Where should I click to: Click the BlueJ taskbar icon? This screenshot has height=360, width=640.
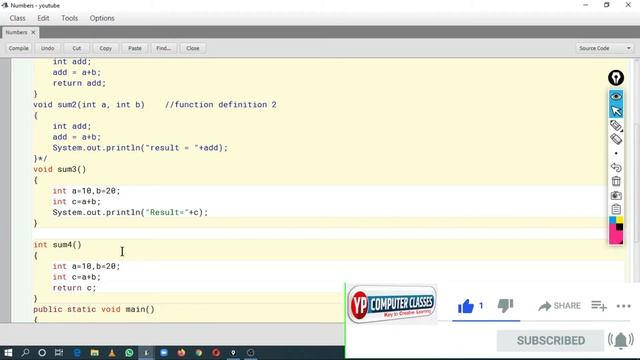146,353
